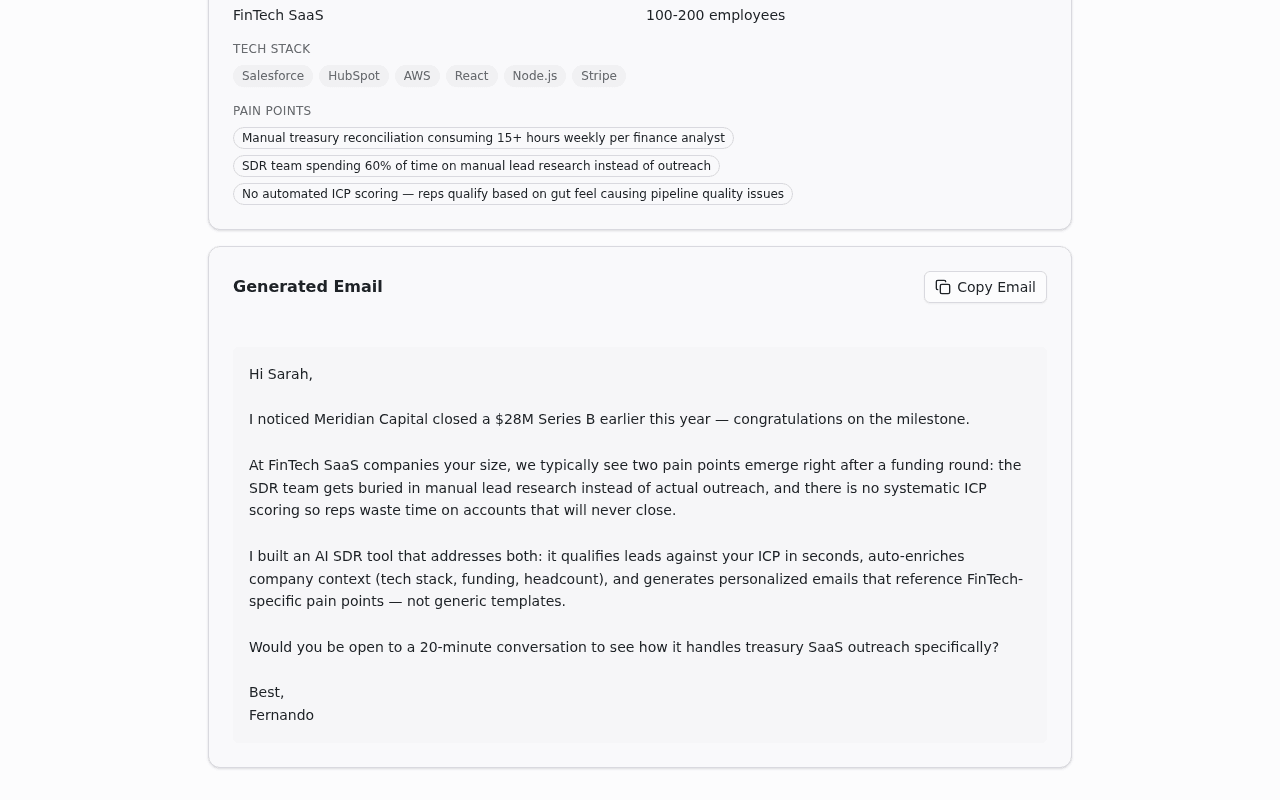Click the FinTech SaaS company label
Image resolution: width=1280 pixels, height=800 pixels.
278,15
